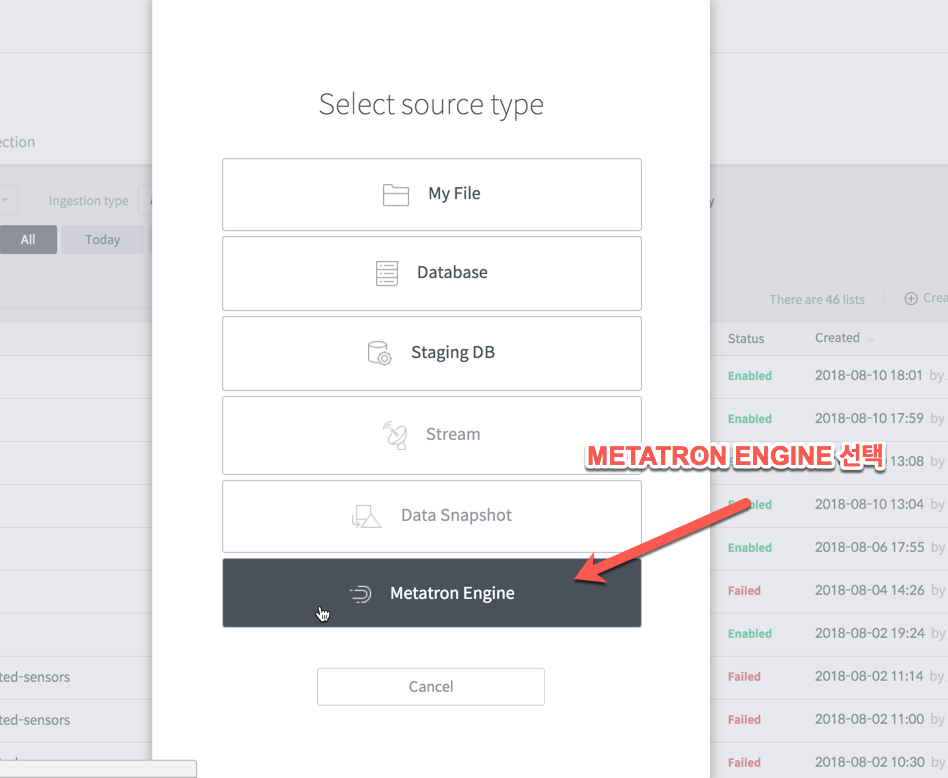Click the Ingestion type filter label
Screen dimensions: 948x778
[88, 201]
